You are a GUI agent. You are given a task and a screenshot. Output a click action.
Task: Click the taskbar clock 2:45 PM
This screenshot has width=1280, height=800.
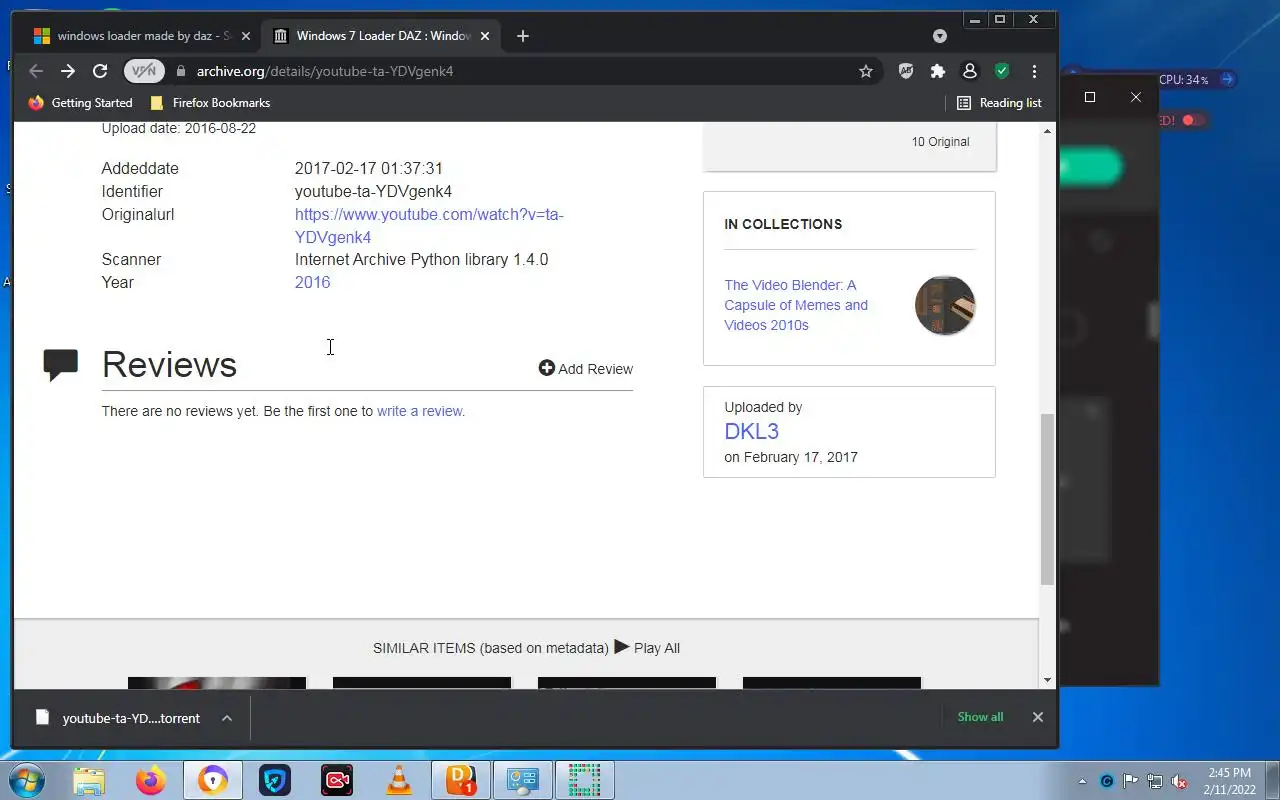point(1230,781)
